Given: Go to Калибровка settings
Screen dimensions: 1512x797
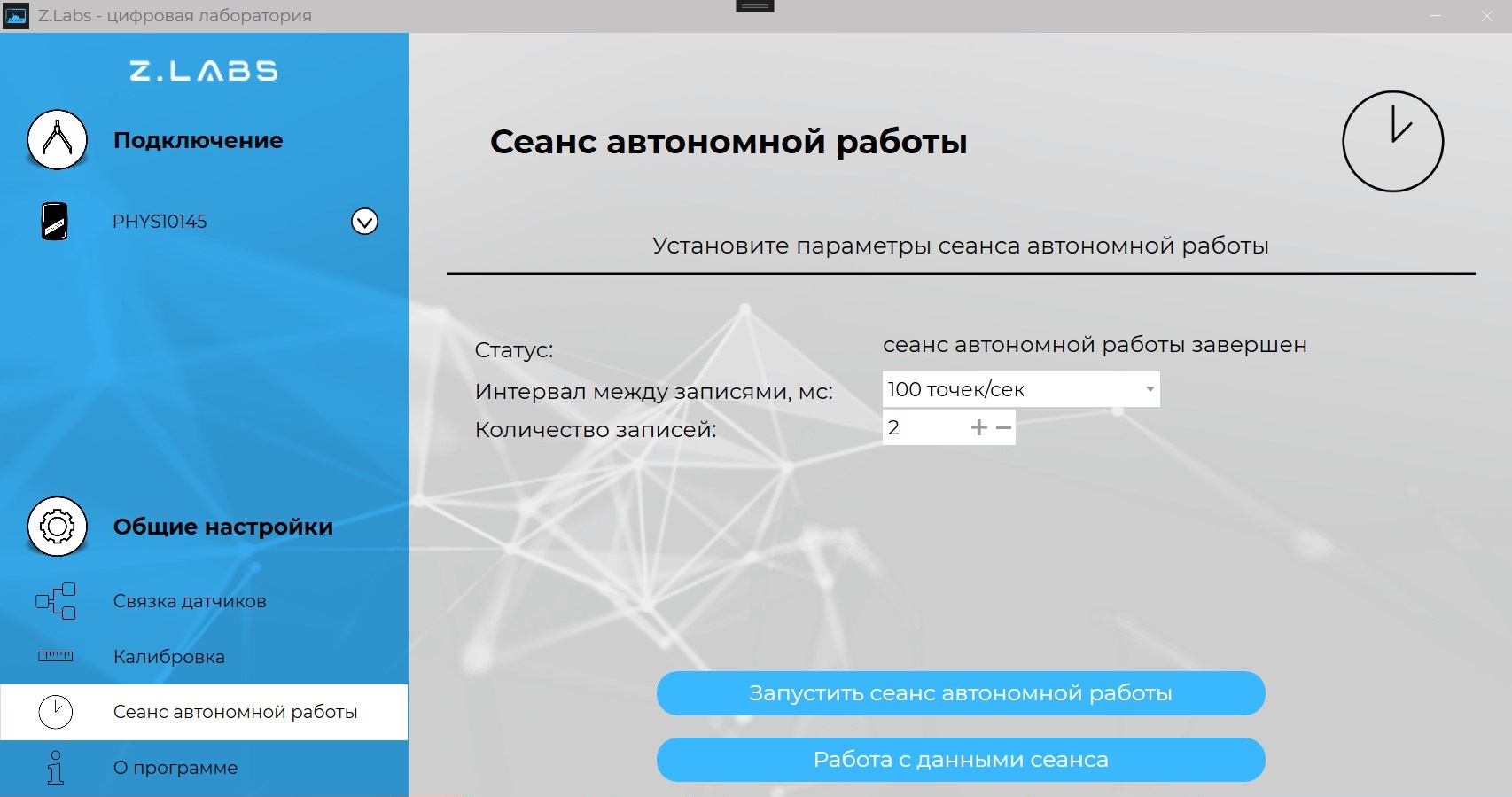Looking at the screenshot, I should (x=169, y=657).
